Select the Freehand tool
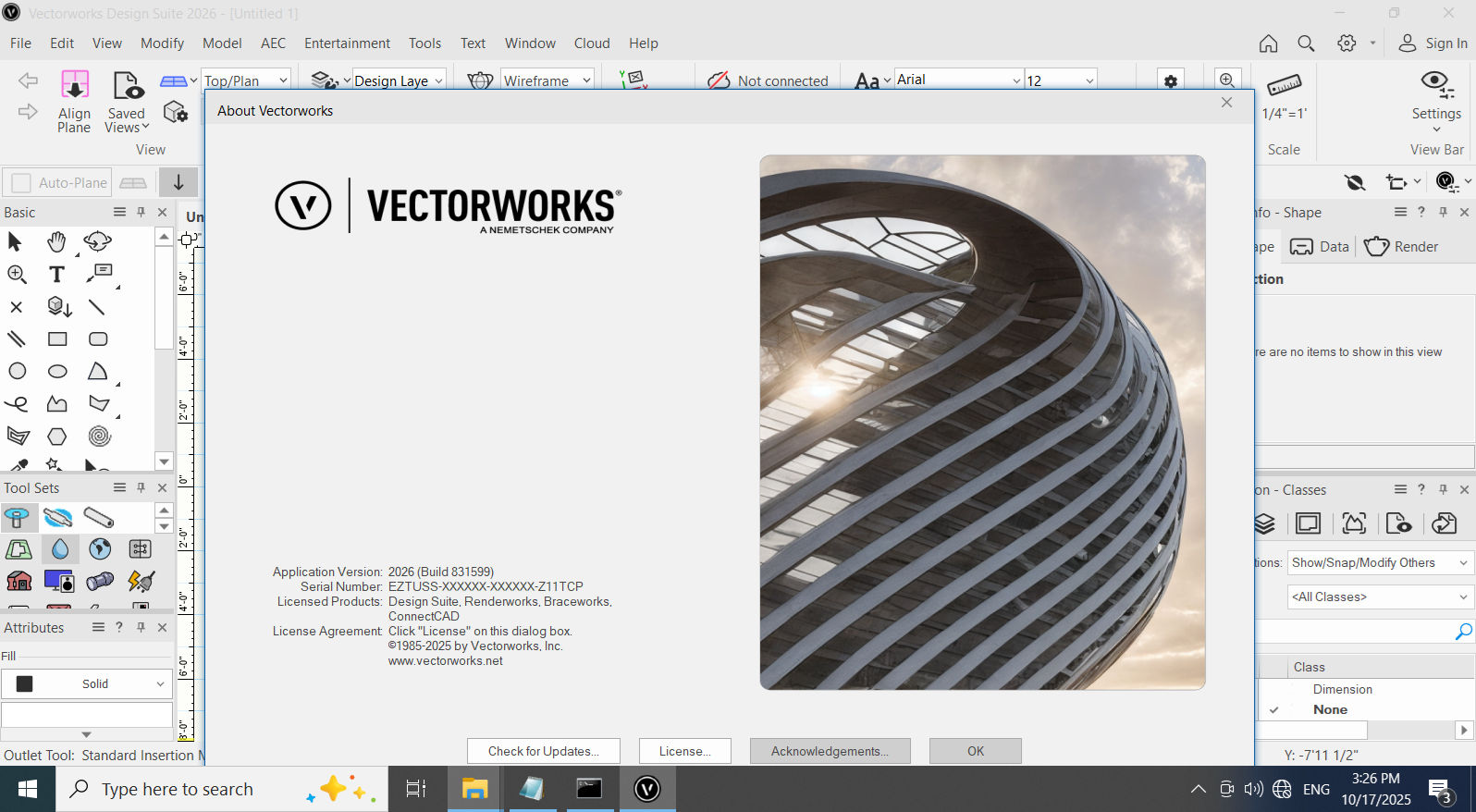Image resolution: width=1476 pixels, height=812 pixels. pos(17,404)
